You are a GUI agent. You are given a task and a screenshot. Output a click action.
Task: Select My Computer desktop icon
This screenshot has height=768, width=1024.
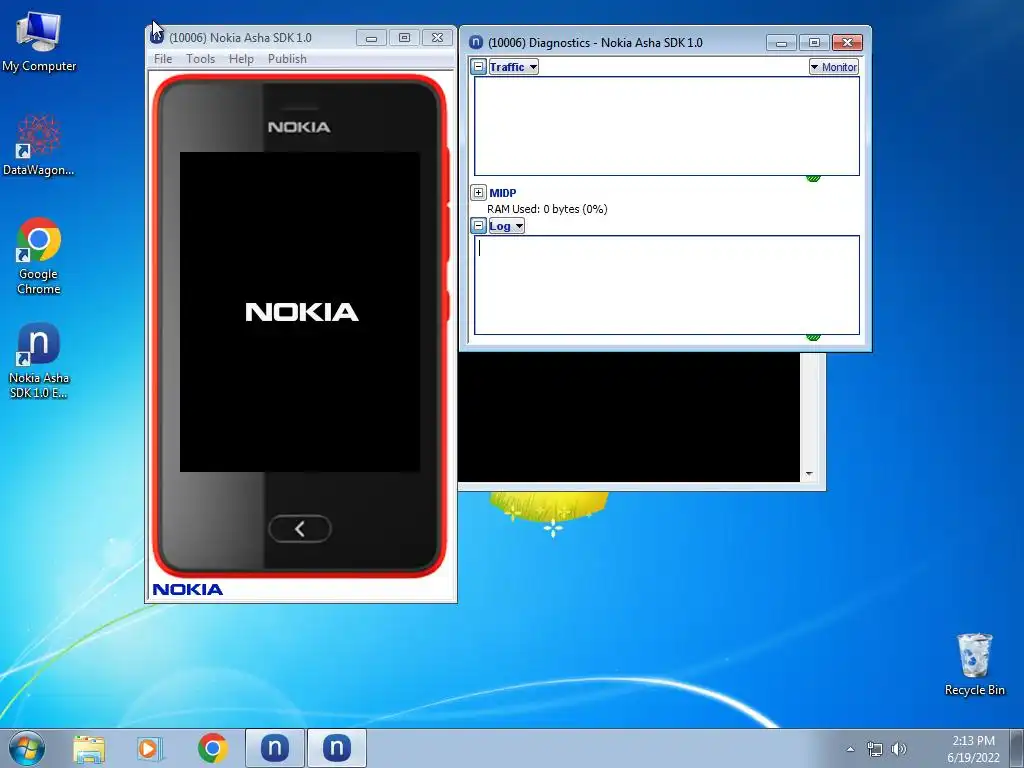39,40
